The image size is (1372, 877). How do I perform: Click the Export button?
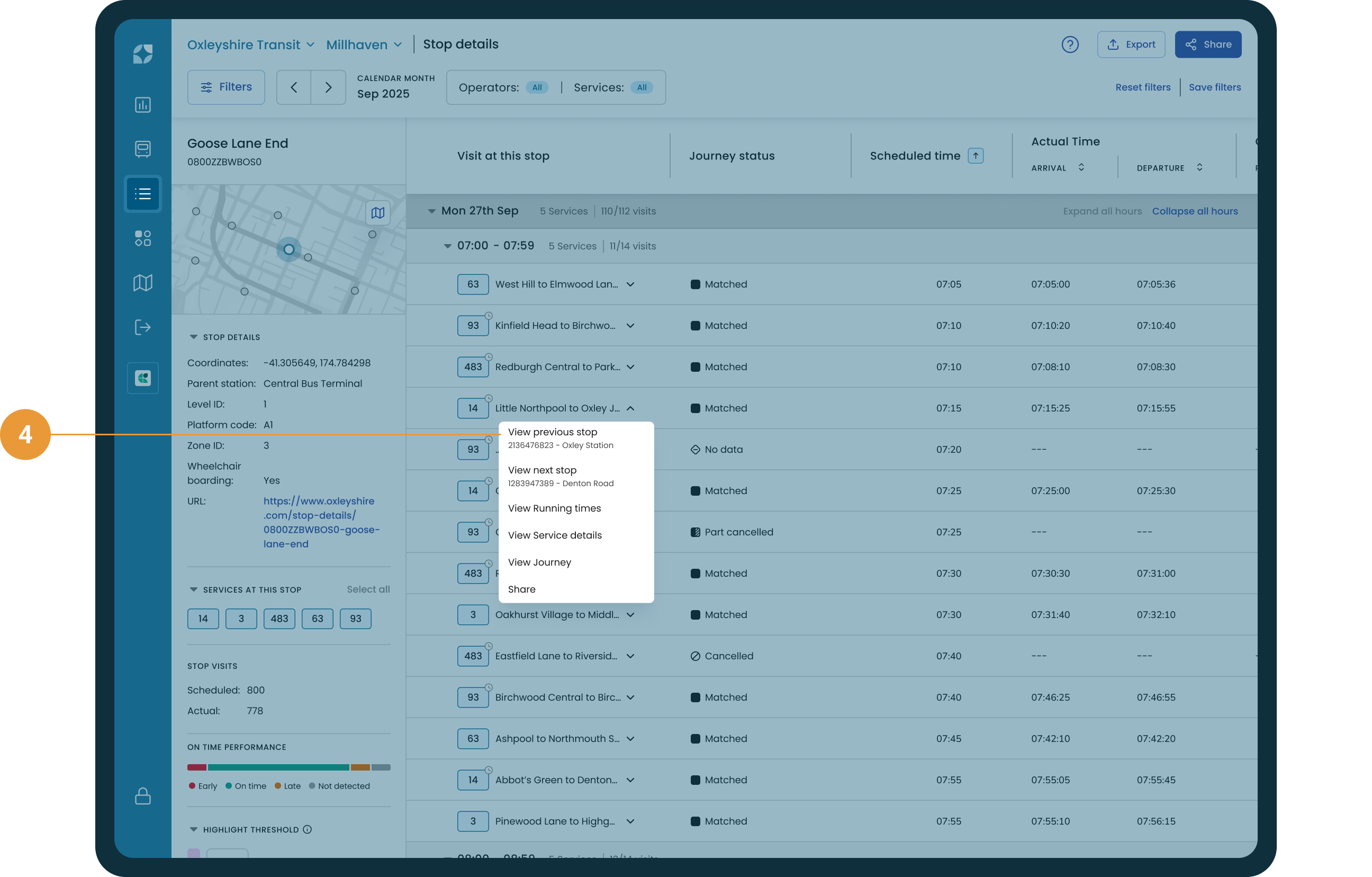click(1131, 44)
